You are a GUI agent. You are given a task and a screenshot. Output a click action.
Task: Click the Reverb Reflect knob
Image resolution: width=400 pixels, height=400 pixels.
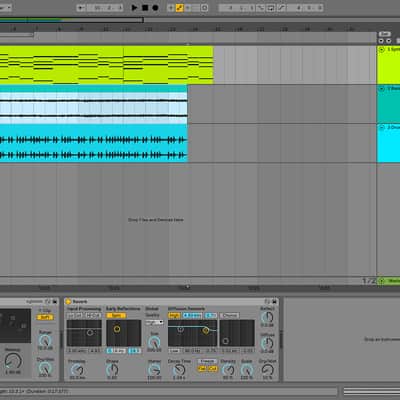point(267,317)
